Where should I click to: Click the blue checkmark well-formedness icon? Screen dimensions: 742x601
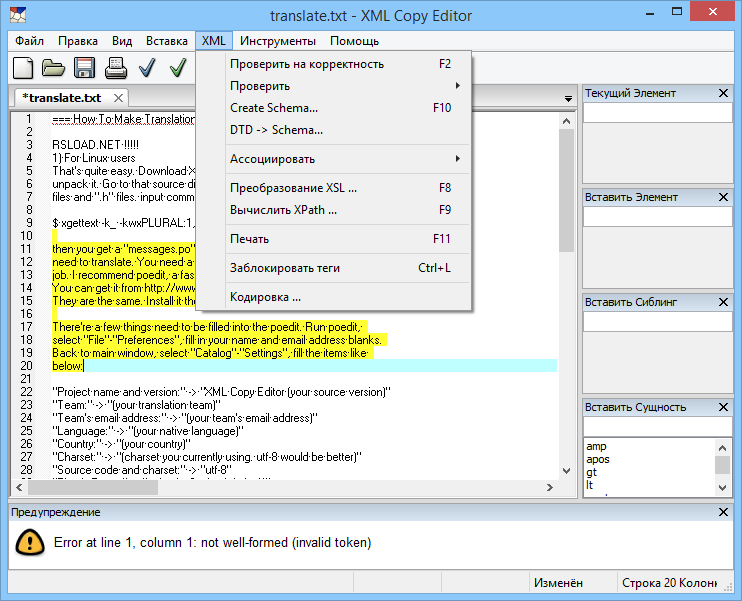(x=147, y=68)
